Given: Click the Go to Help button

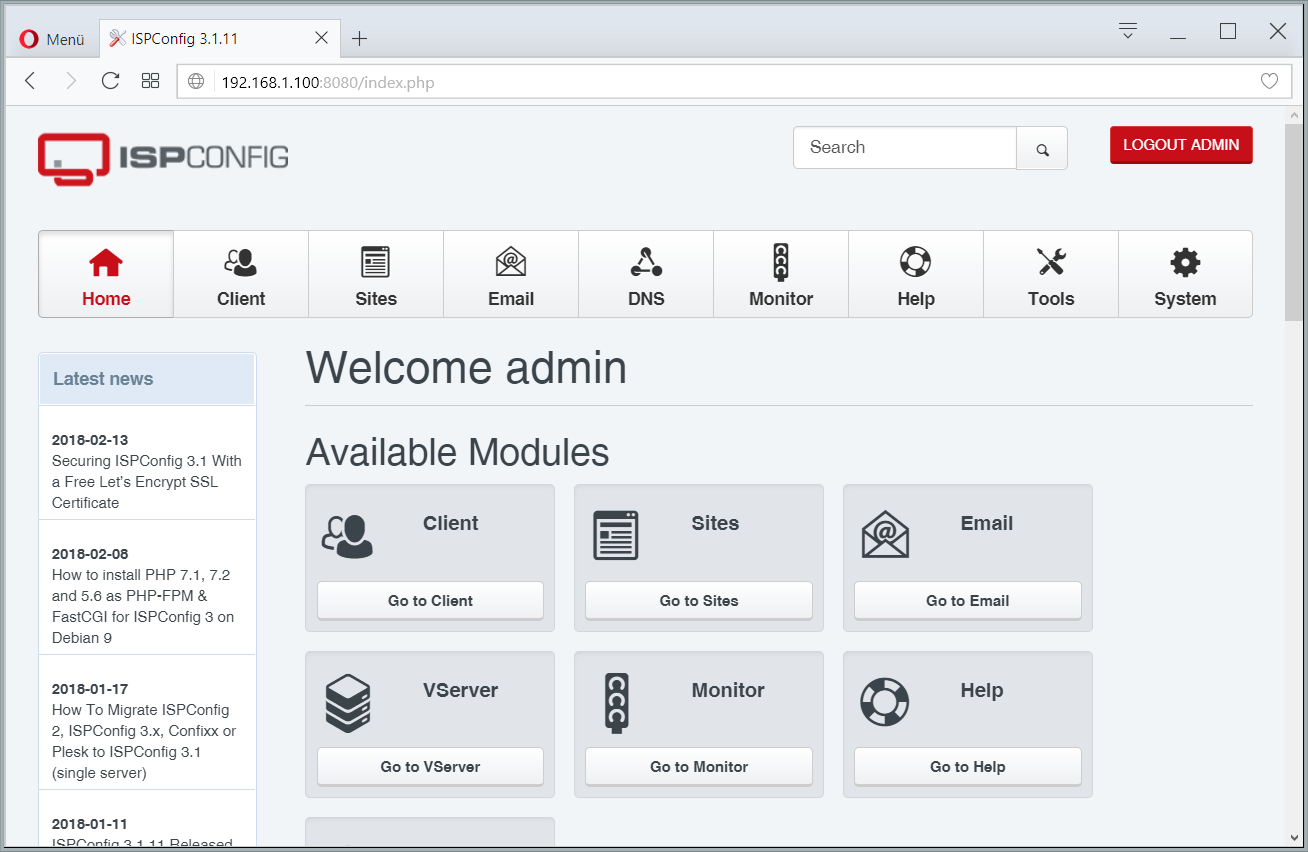Looking at the screenshot, I should pos(968,767).
